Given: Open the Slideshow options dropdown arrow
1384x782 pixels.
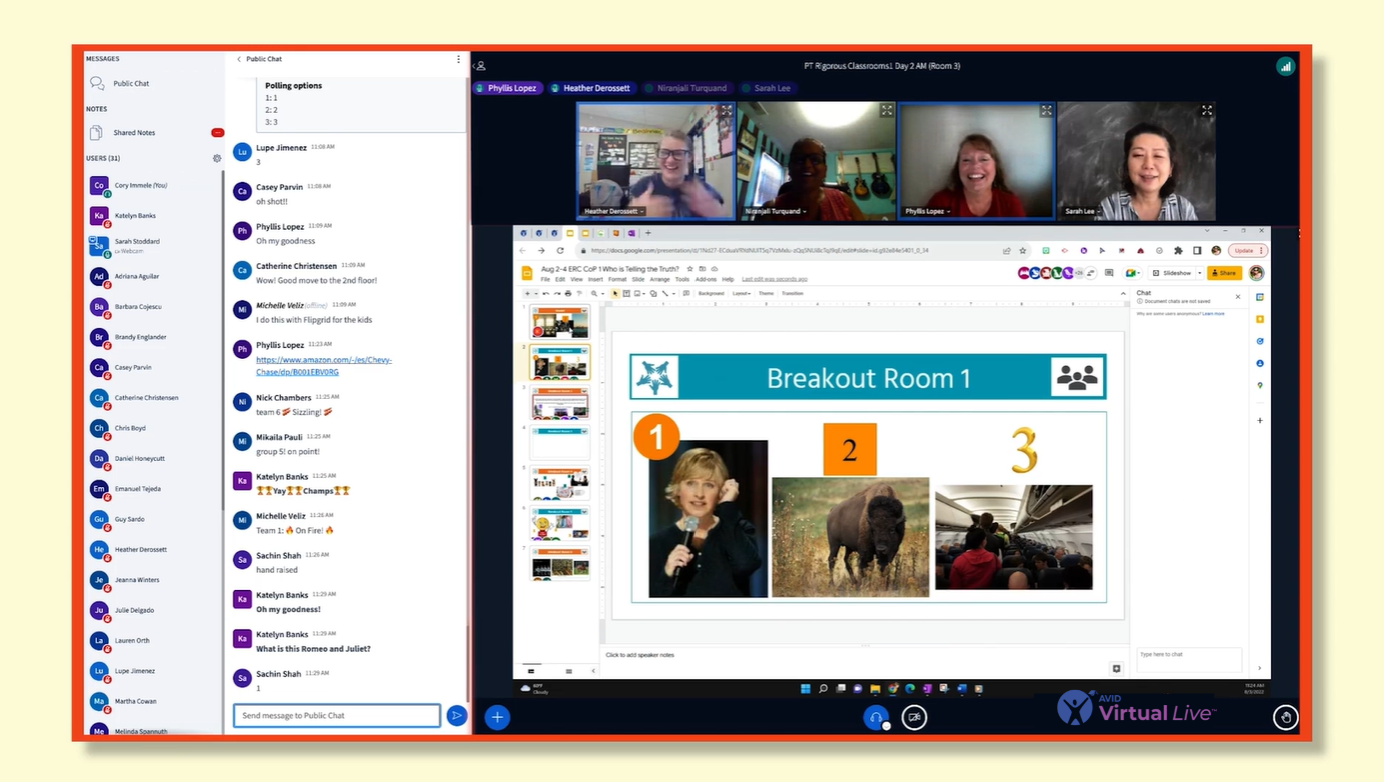Looking at the screenshot, I should pos(1200,273).
